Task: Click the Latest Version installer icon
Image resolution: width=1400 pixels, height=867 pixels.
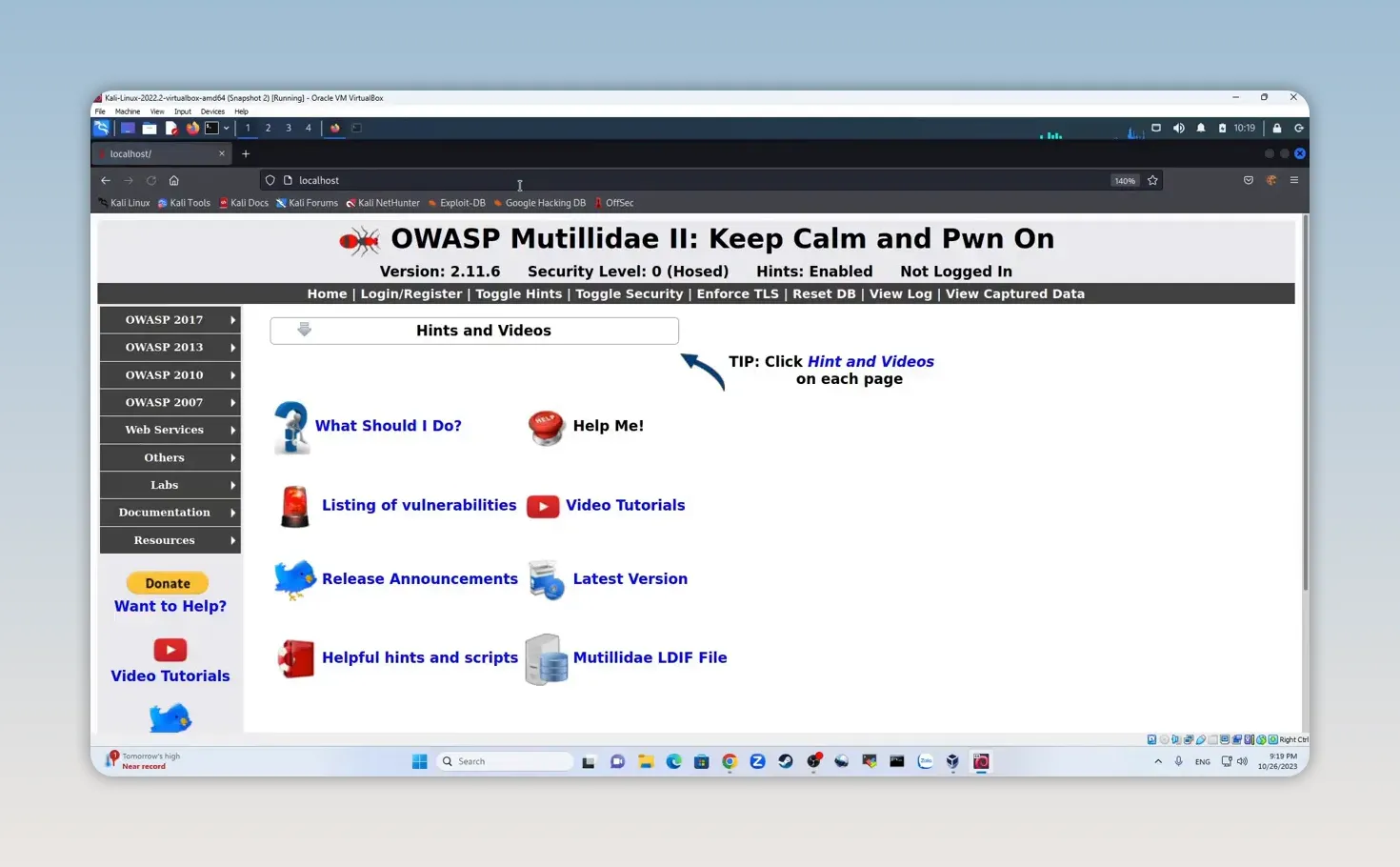Action: [547, 579]
